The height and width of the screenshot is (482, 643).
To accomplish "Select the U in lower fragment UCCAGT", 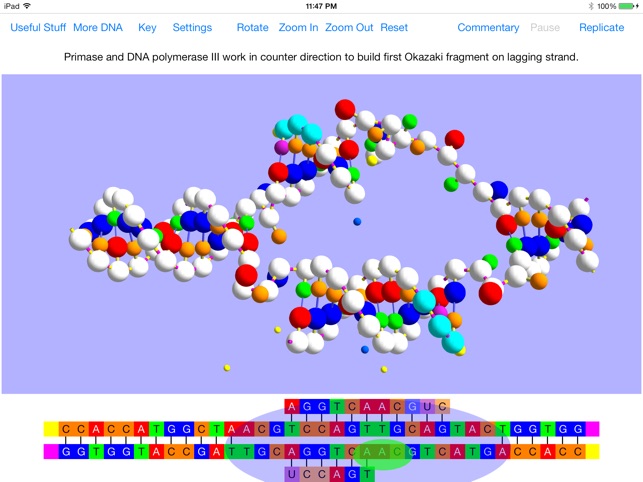I will coord(292,474).
